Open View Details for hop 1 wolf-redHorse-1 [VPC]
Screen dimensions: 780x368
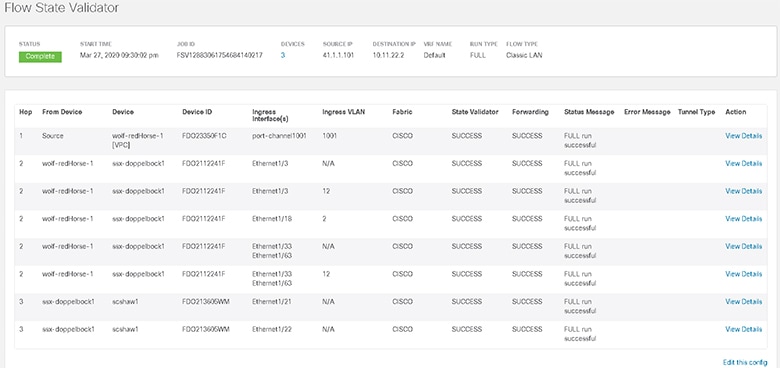743,136
